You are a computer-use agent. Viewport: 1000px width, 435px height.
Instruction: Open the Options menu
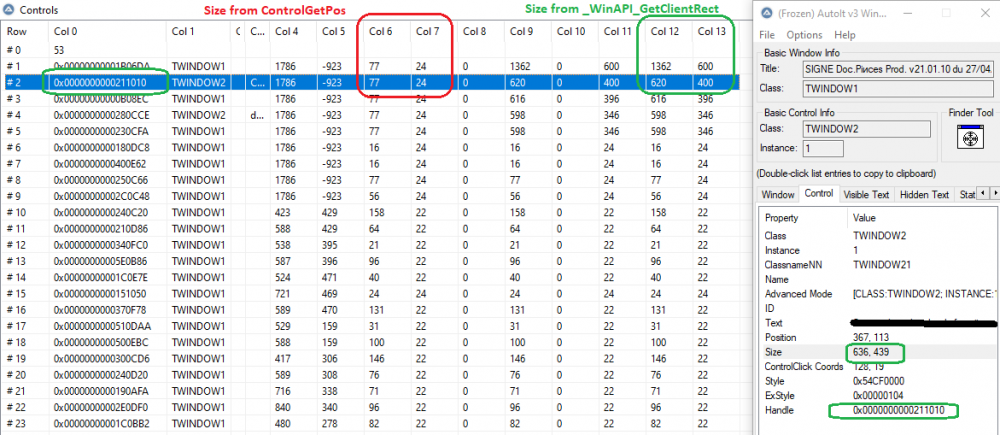[x=804, y=35]
